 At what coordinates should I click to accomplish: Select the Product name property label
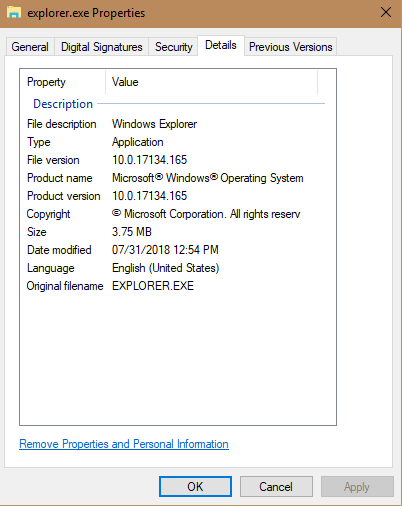click(x=59, y=178)
